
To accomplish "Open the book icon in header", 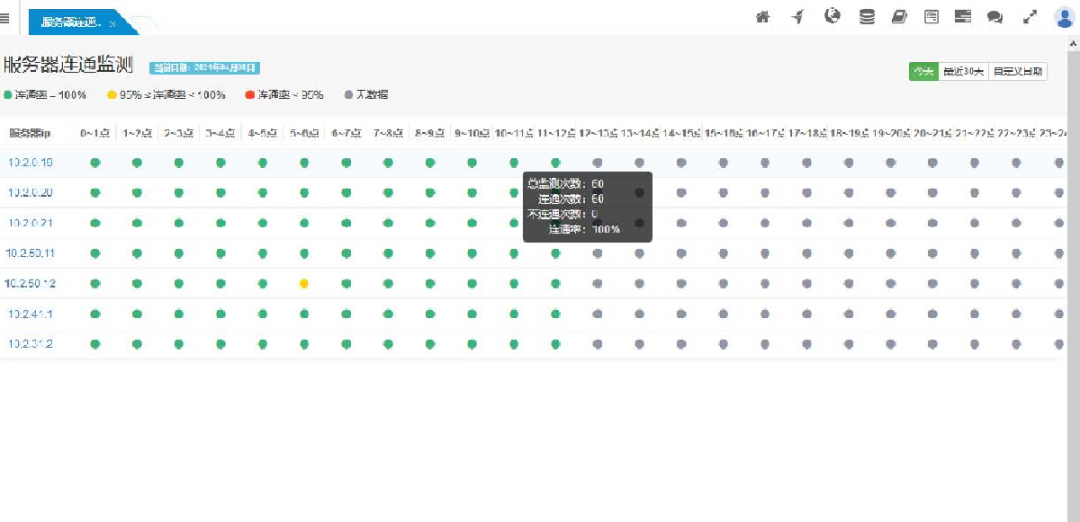I will coord(899,17).
